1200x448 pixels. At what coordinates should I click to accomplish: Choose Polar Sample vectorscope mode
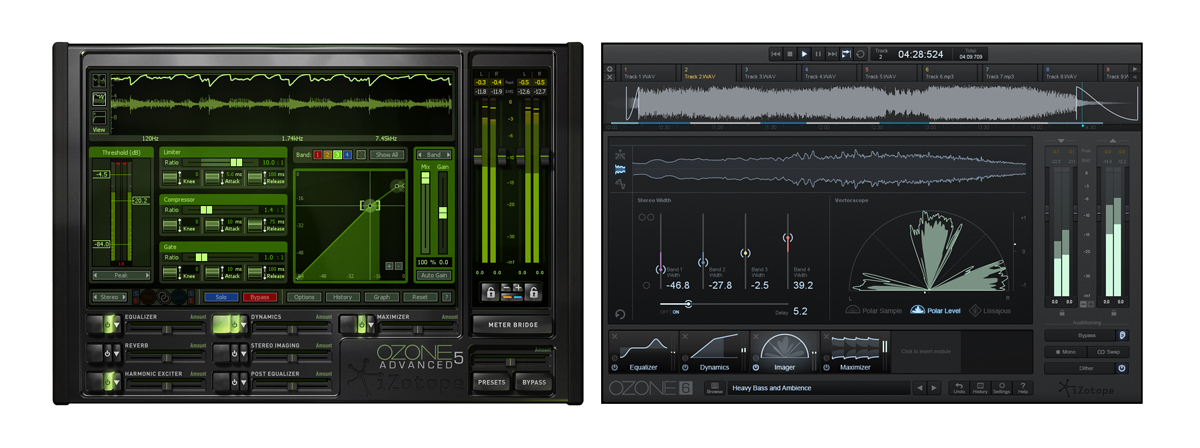click(x=873, y=311)
